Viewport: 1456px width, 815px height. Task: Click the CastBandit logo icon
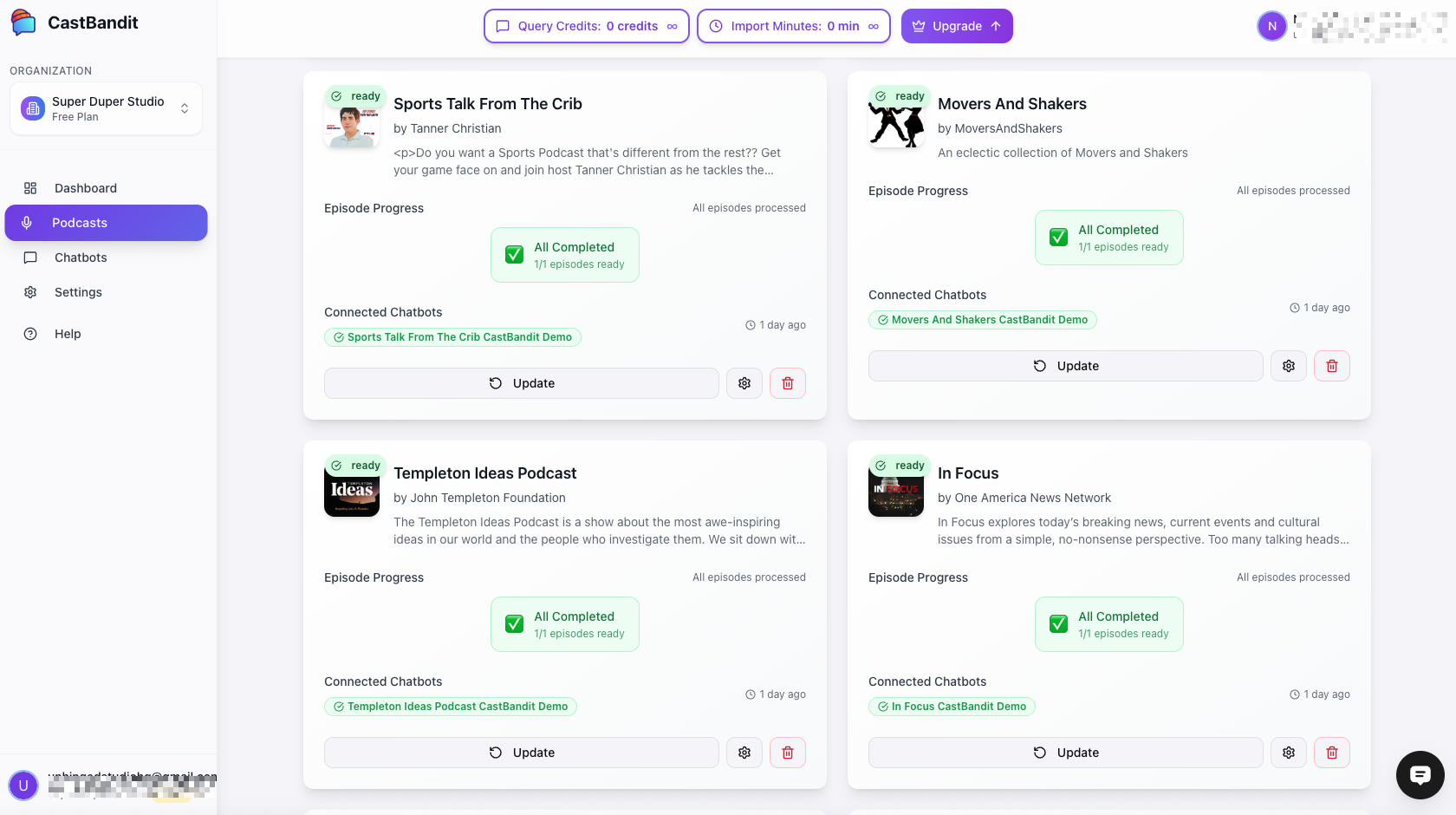click(x=23, y=23)
